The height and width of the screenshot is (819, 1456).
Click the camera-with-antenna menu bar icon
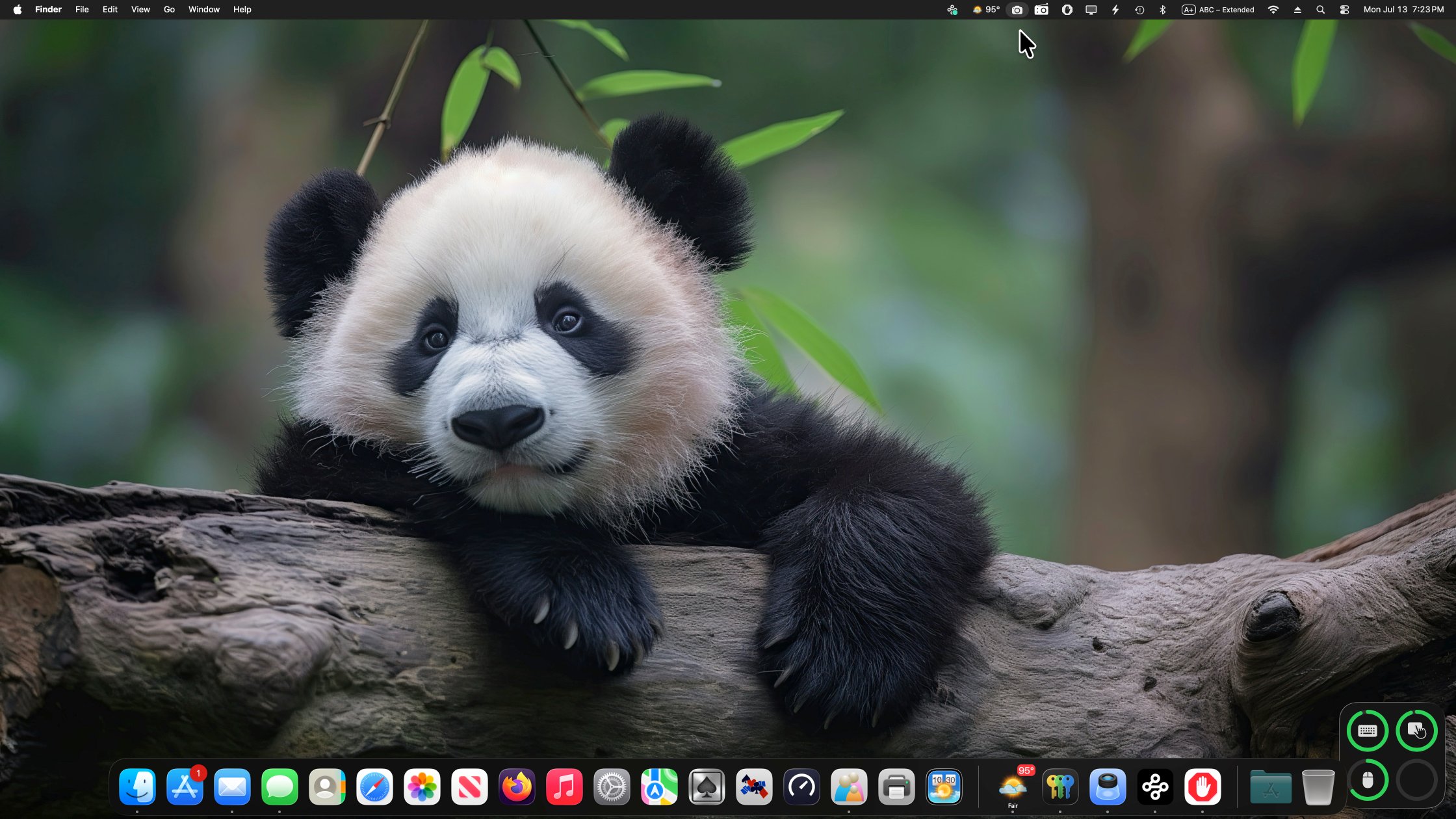[1041, 10]
